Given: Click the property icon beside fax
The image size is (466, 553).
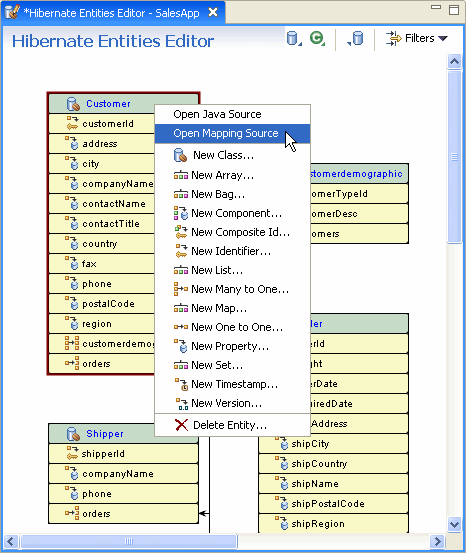Looking at the screenshot, I should point(72,264).
